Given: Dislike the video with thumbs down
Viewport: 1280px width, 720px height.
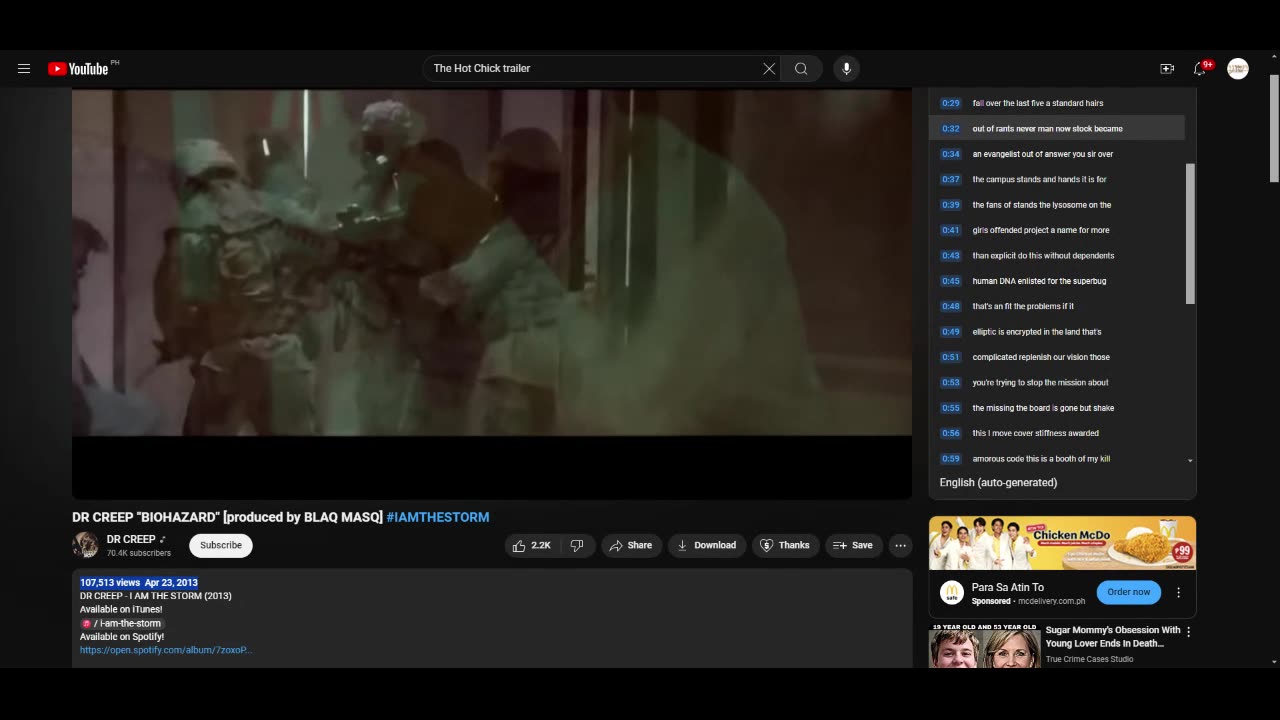Looking at the screenshot, I should click(577, 545).
